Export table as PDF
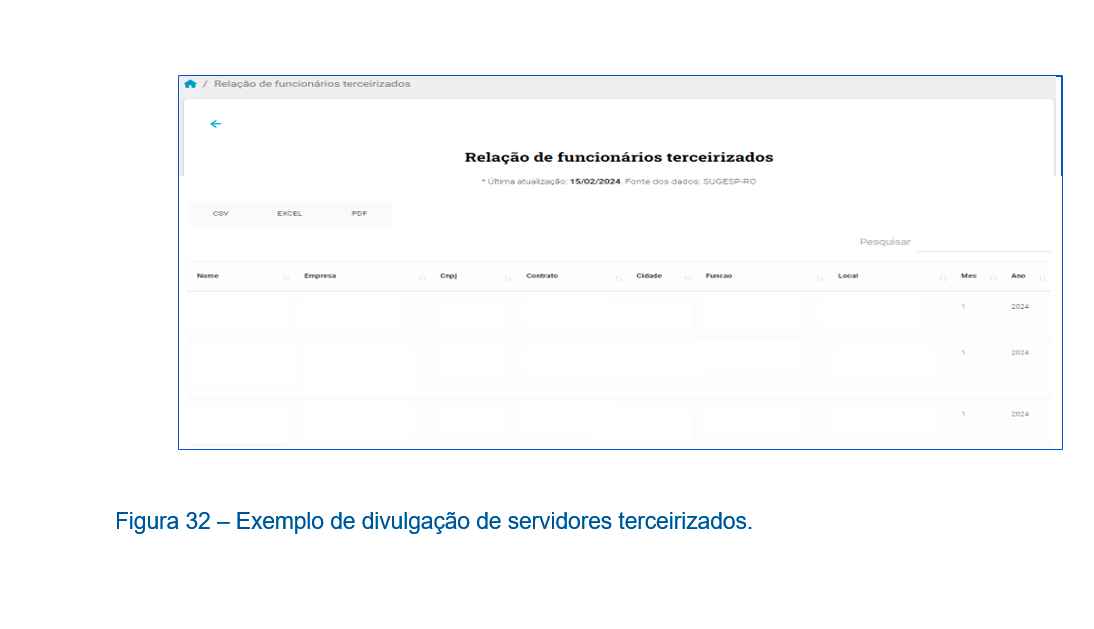This screenshot has width=1094, height=629. (359, 213)
